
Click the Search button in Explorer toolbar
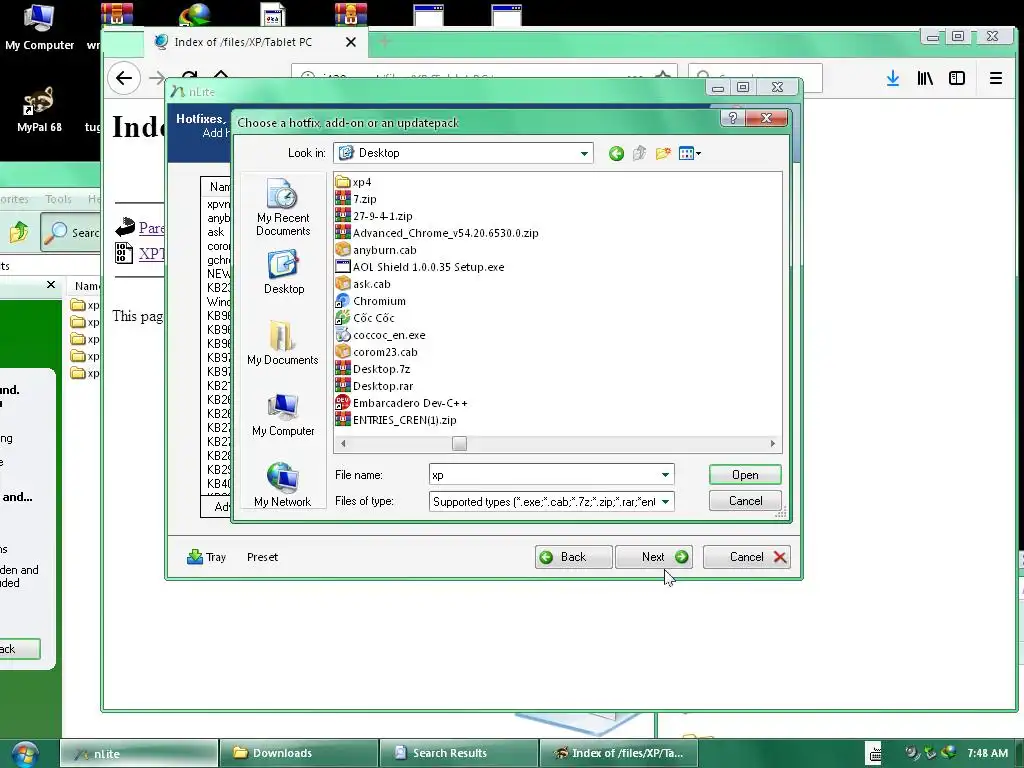click(71, 232)
